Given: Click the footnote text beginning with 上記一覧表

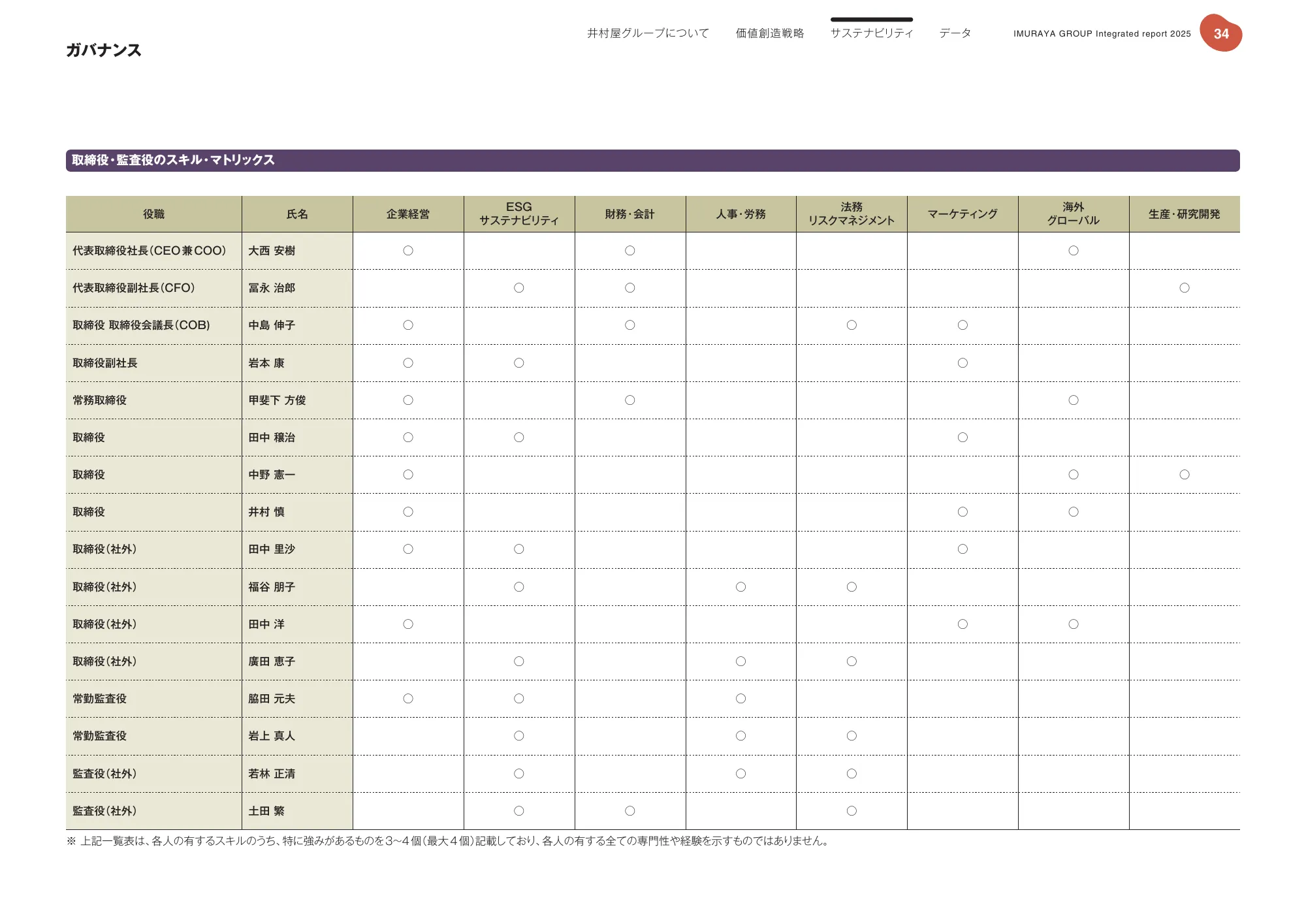Looking at the screenshot, I should (x=447, y=842).
